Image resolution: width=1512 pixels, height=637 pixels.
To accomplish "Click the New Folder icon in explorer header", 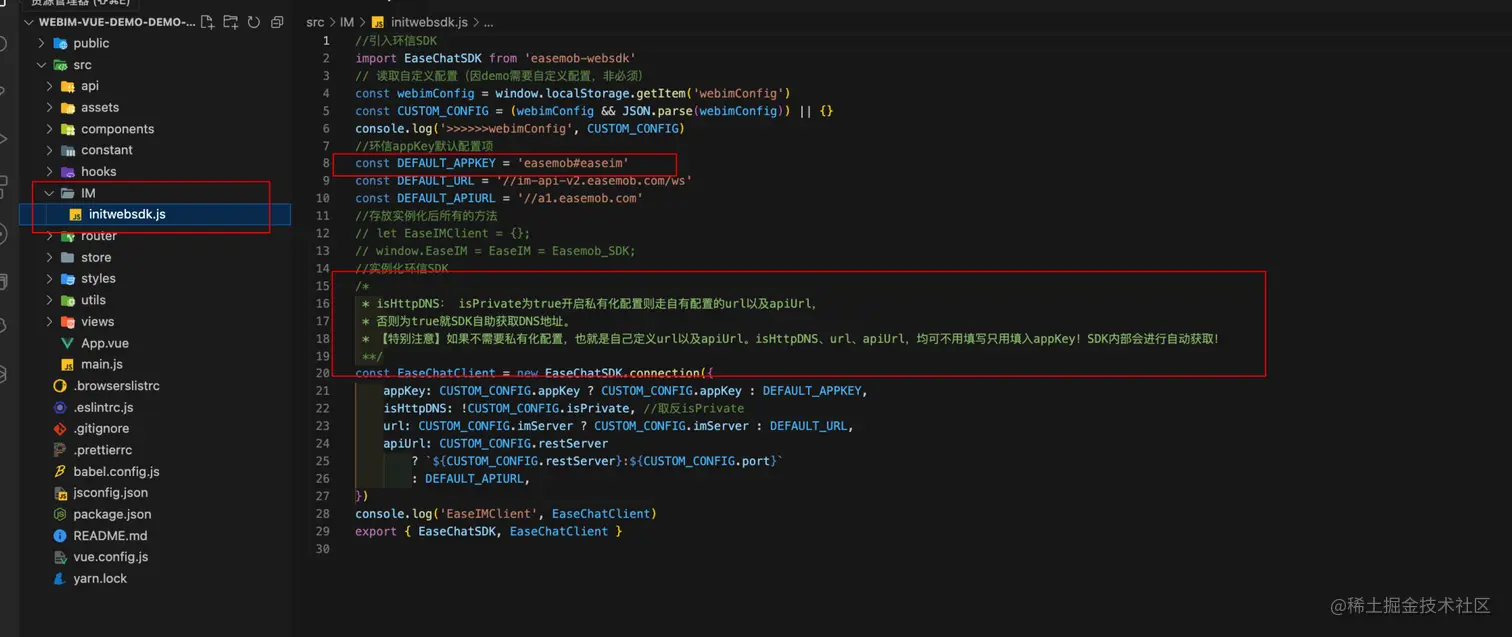I will (x=231, y=22).
